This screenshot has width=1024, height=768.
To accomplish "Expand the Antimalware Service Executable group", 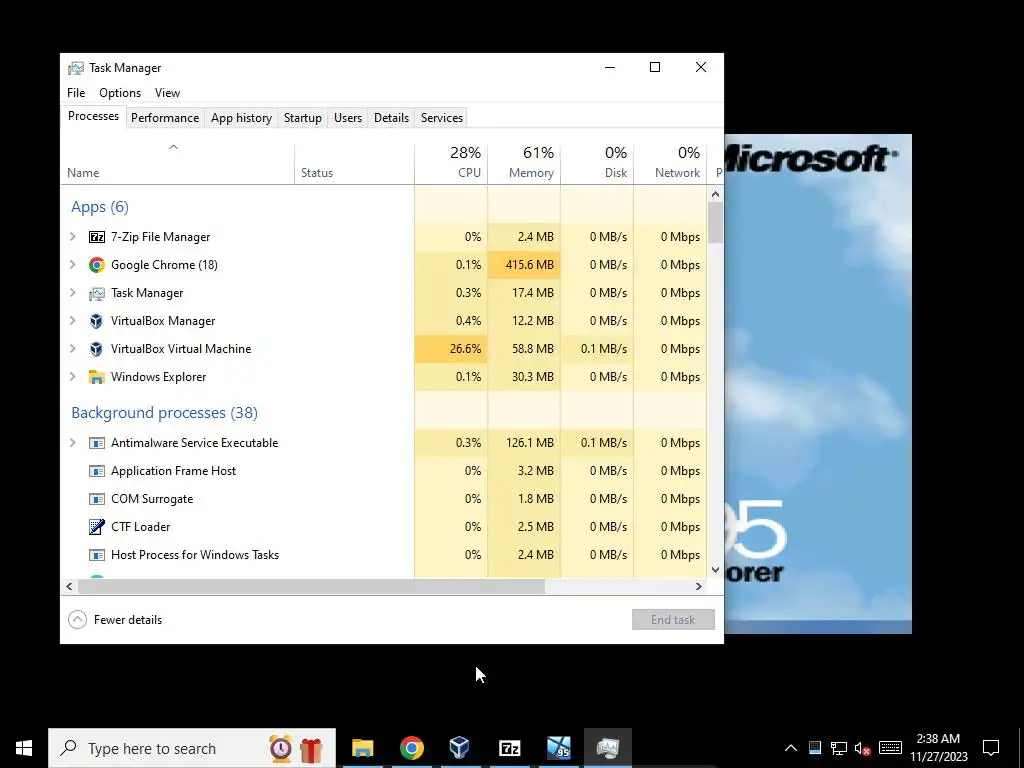I will point(73,443).
